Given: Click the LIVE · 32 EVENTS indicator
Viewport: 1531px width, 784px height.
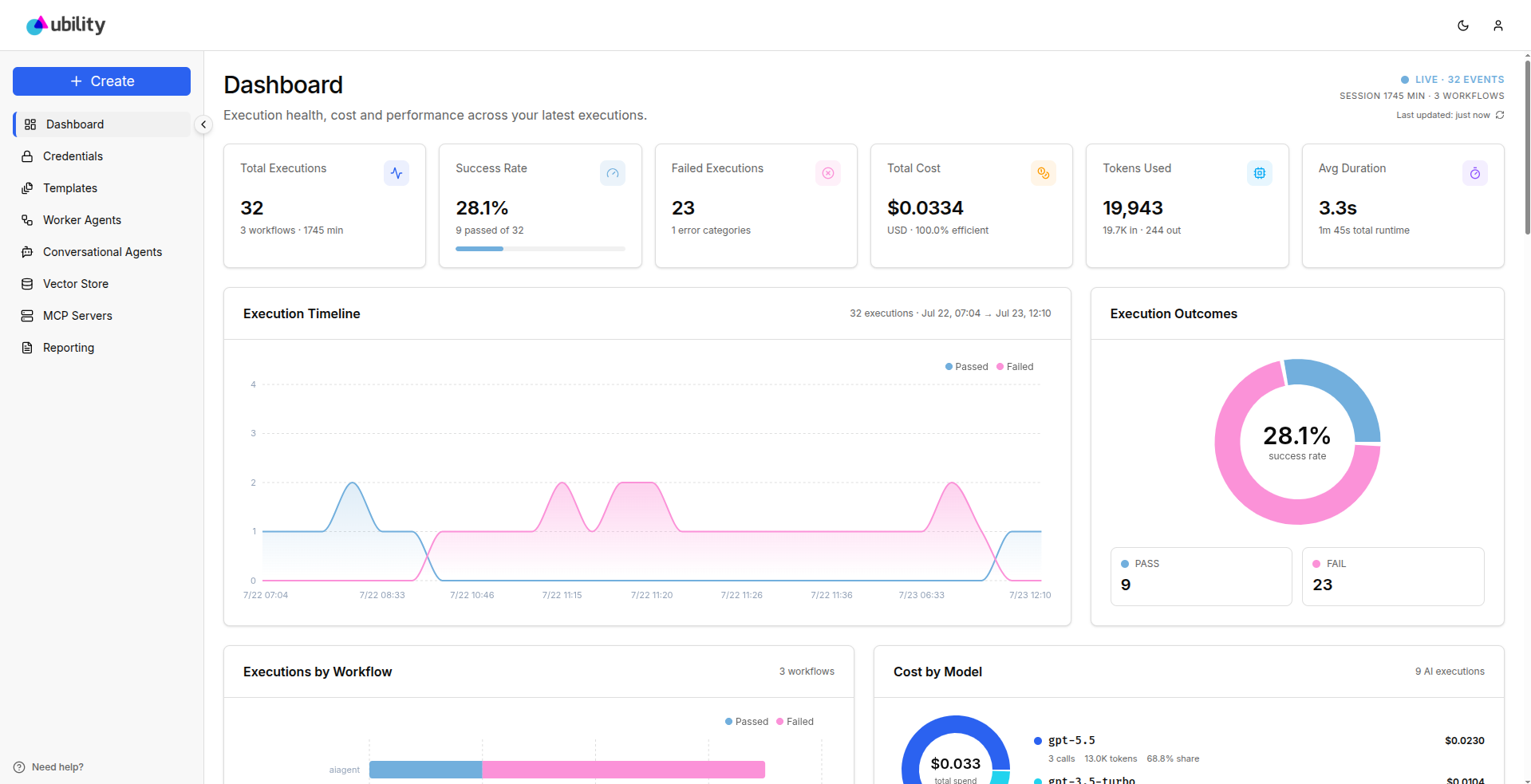Looking at the screenshot, I should [1452, 80].
